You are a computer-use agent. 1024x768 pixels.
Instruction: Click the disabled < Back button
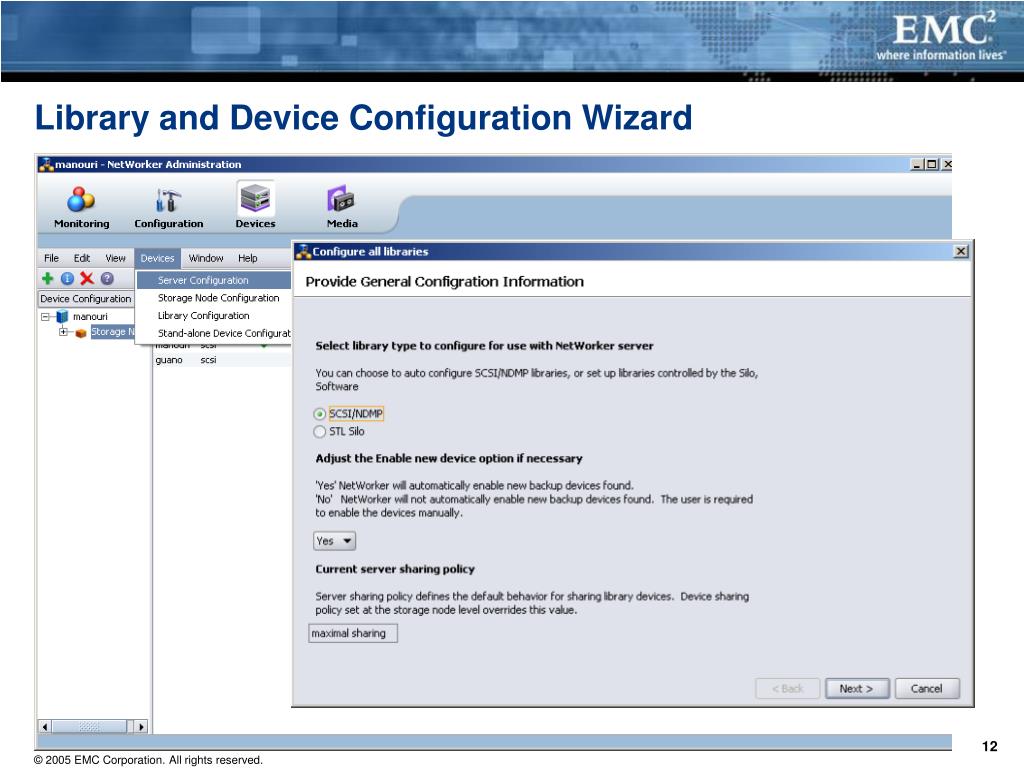click(x=788, y=688)
